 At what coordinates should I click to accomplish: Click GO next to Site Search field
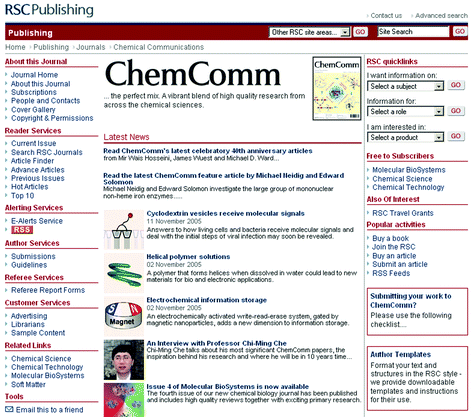tap(460, 32)
